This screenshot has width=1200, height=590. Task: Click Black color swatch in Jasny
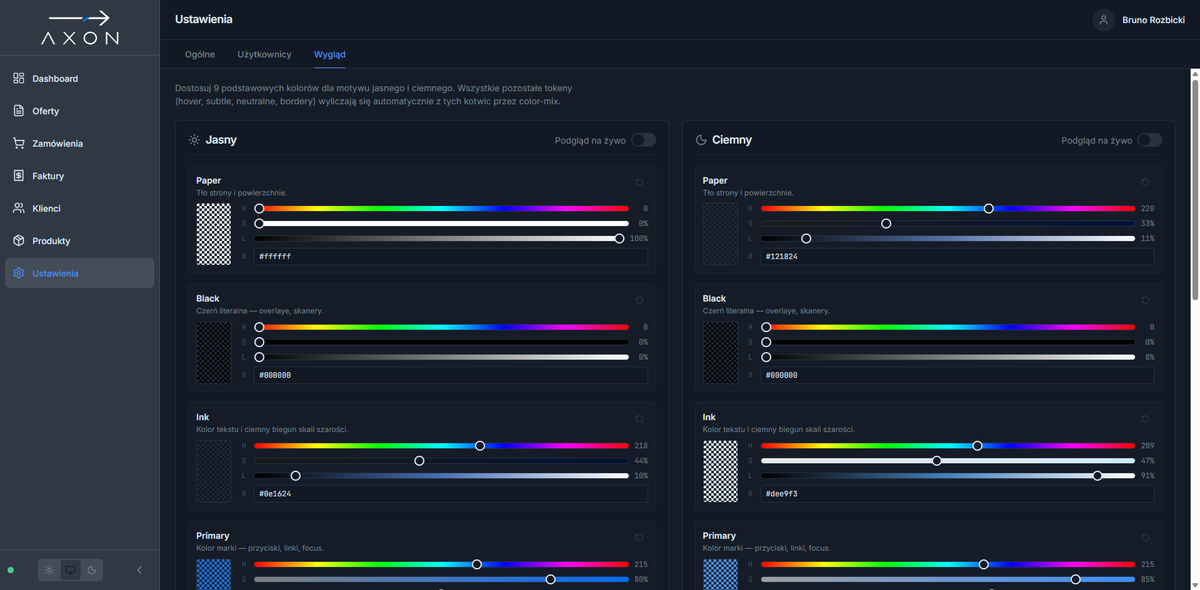[x=214, y=352]
